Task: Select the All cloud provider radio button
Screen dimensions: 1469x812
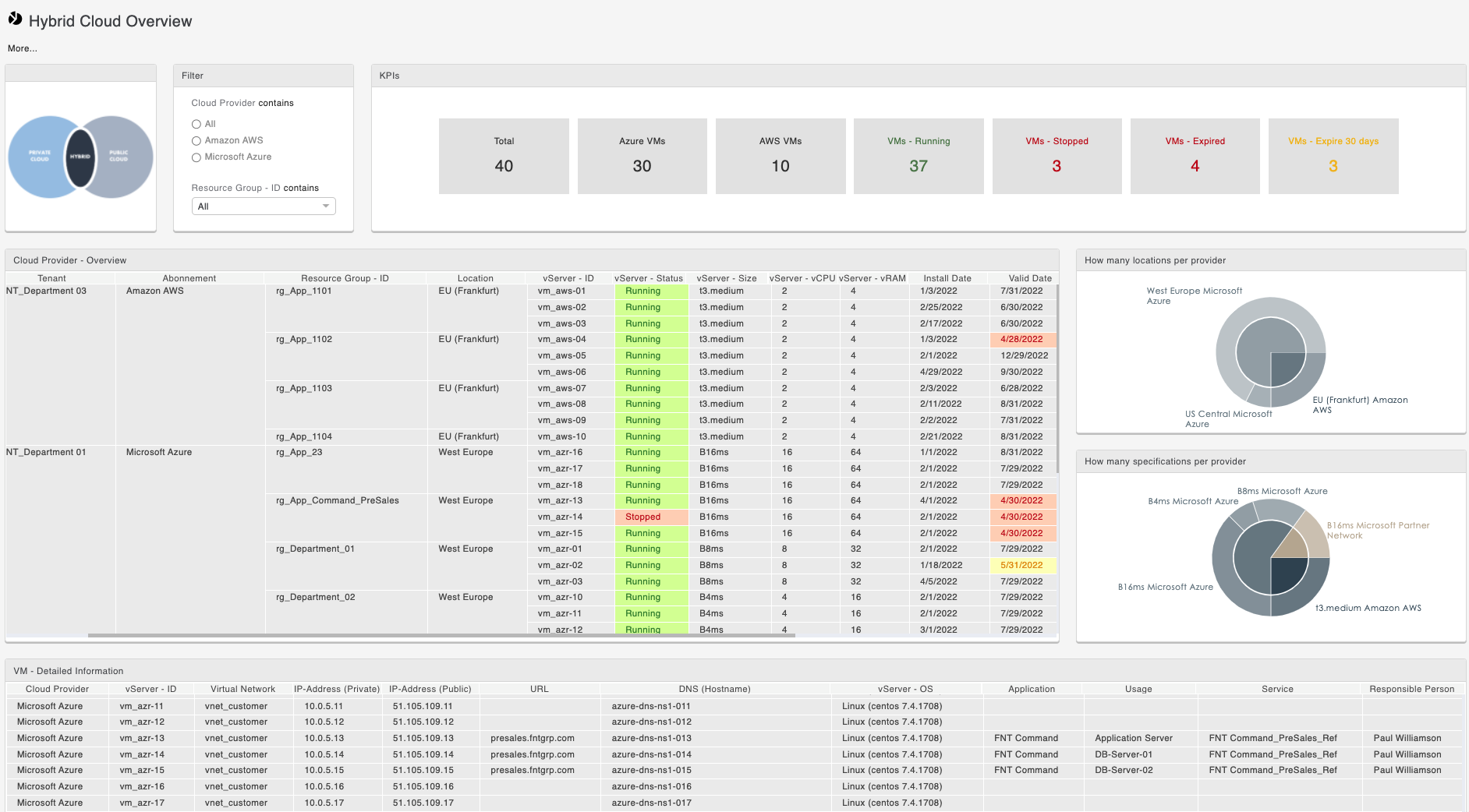Action: [x=196, y=124]
